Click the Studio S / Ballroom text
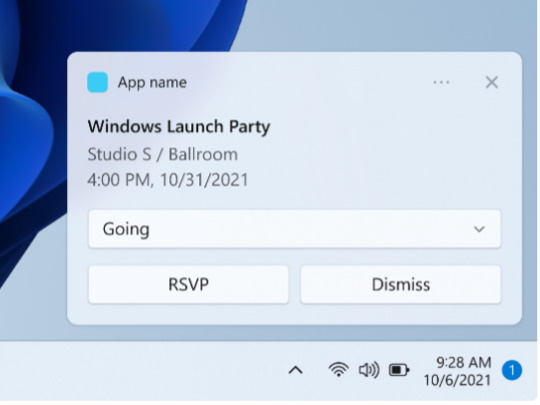The image size is (540, 405). point(163,154)
